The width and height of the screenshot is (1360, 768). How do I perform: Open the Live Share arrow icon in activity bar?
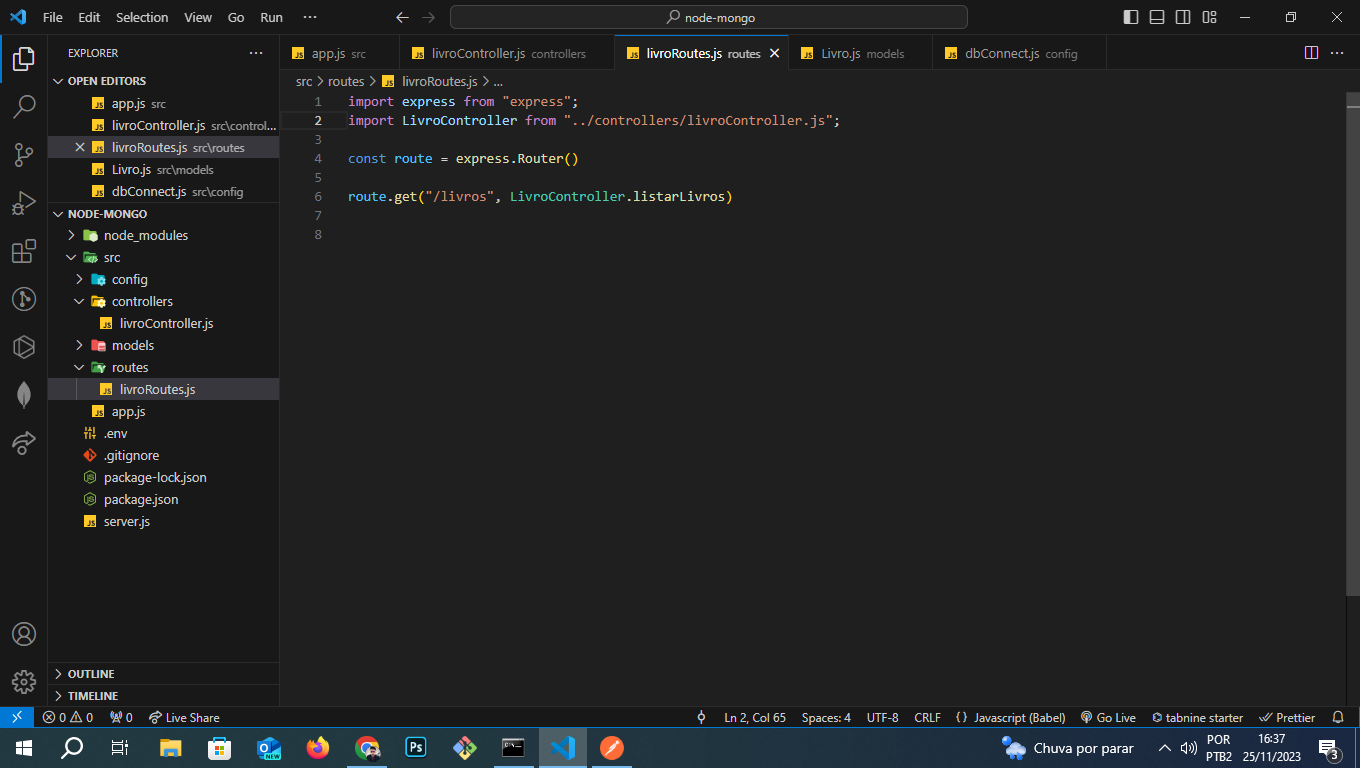[x=24, y=443]
